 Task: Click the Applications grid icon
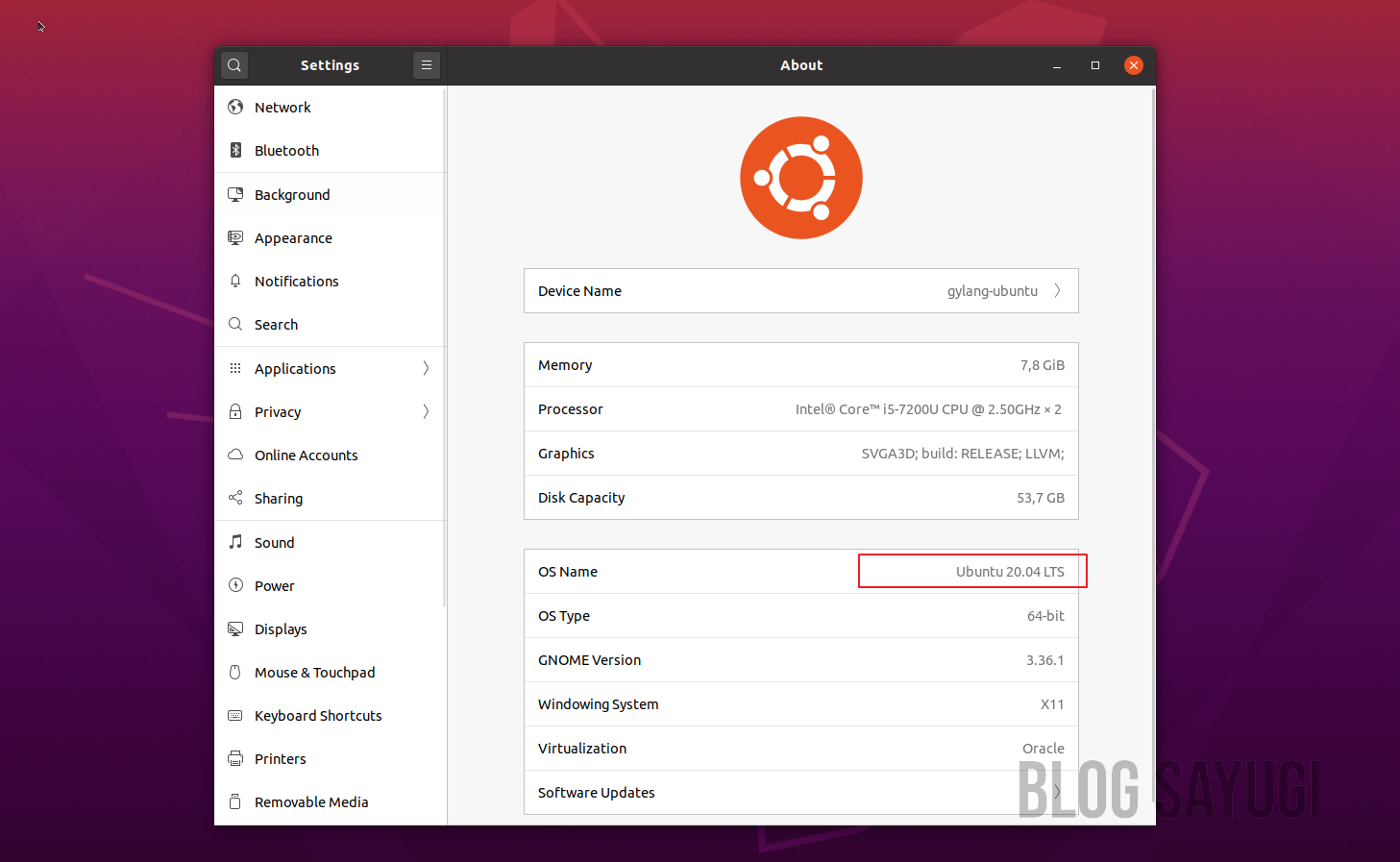click(235, 368)
